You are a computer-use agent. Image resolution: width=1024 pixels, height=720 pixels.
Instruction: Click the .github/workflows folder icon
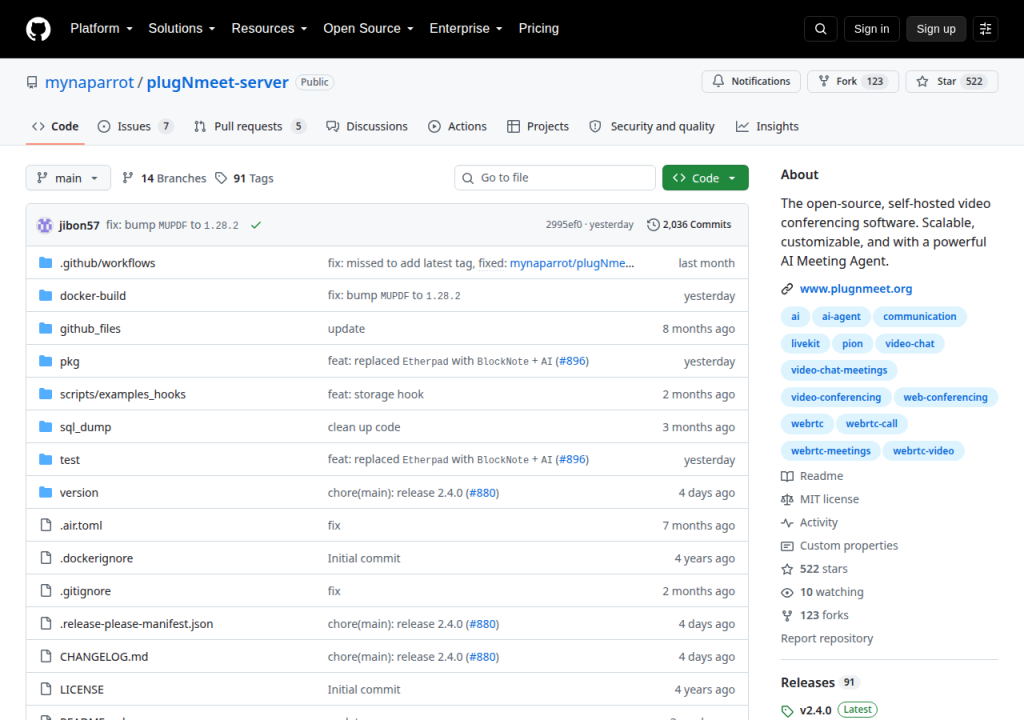(x=45, y=263)
